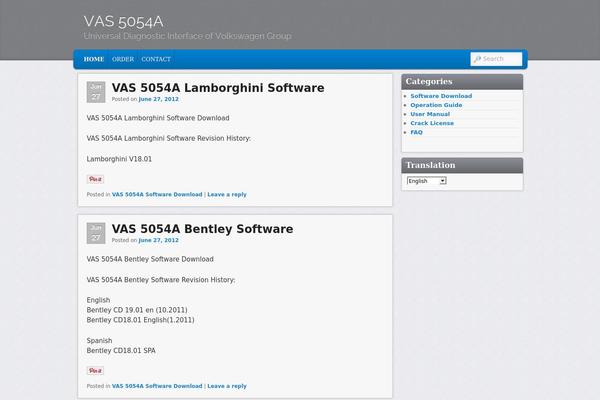The image size is (600, 400).
Task: Click the June 27, 2012 date on the Lamborghini post
Action: [158, 99]
